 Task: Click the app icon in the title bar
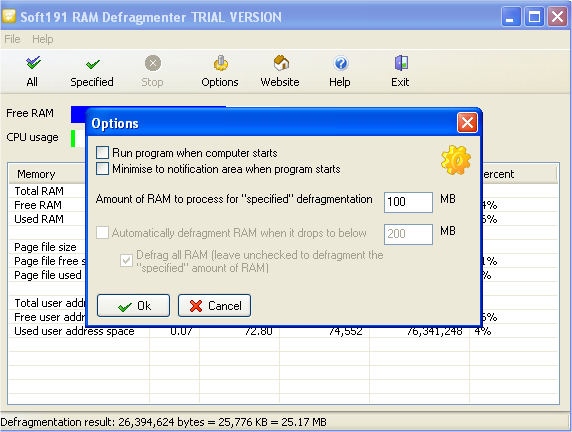(x=9, y=16)
